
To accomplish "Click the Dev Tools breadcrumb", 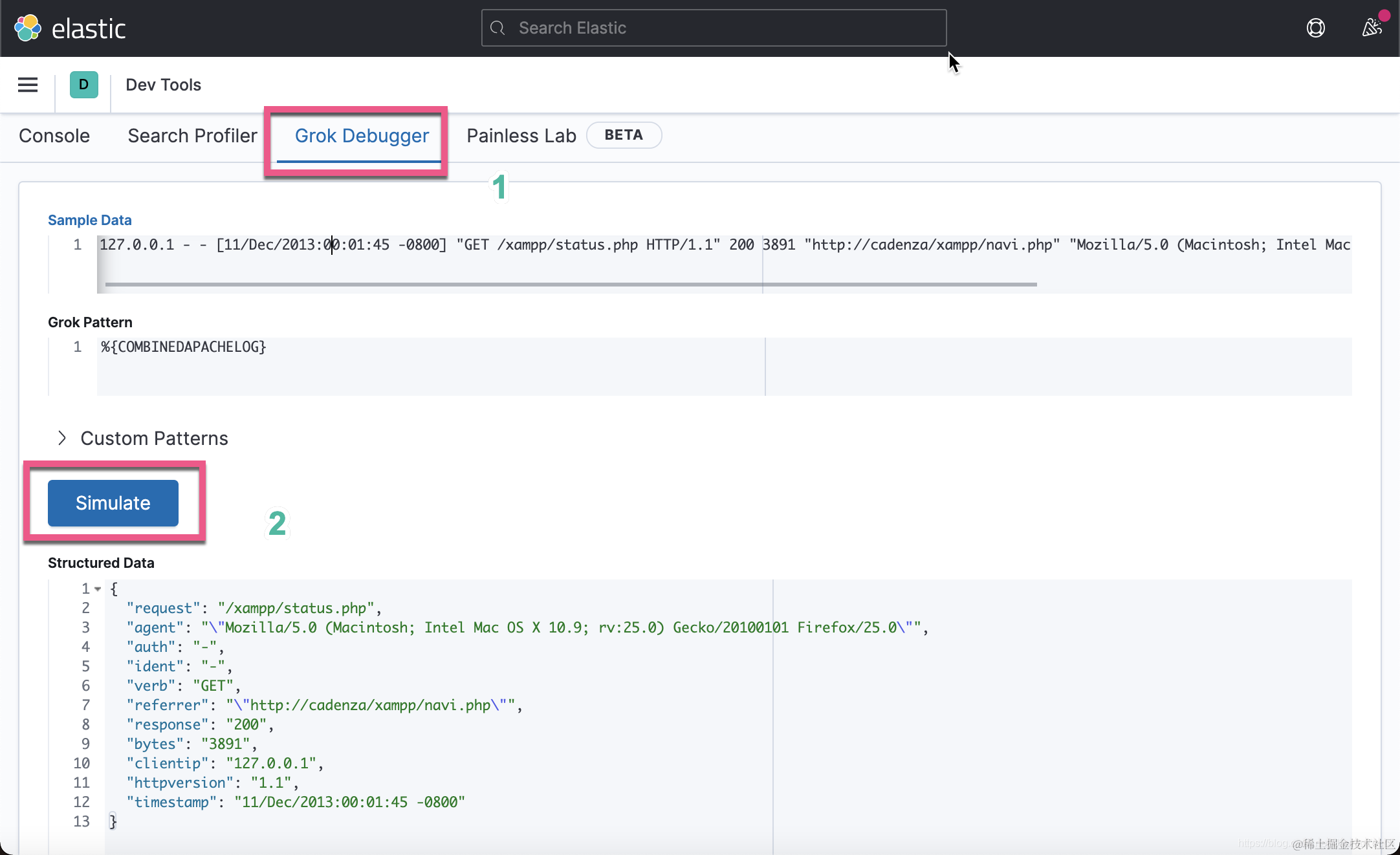I will 163,85.
